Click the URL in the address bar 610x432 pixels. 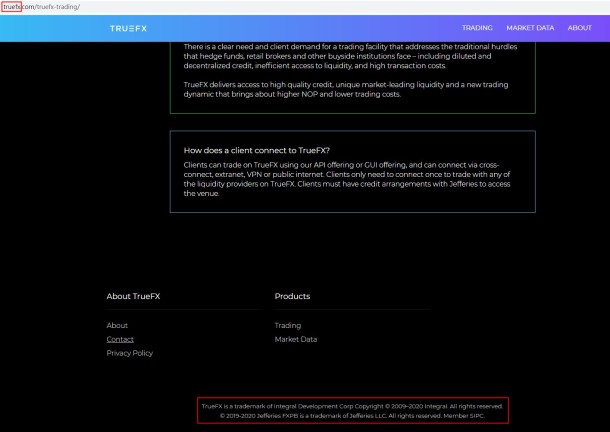pyautogui.click(x=41, y=7)
